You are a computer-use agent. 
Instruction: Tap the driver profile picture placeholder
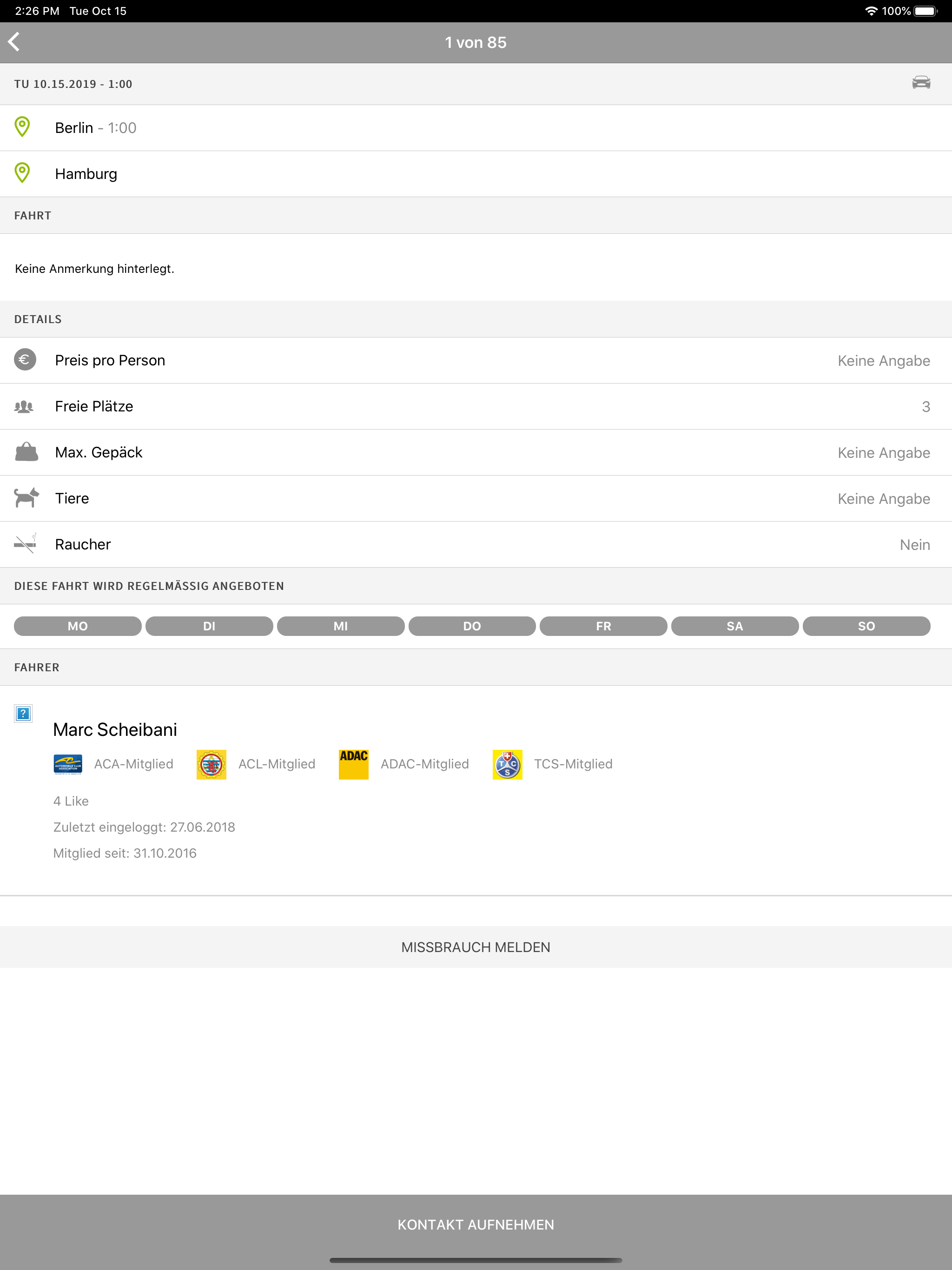pyautogui.click(x=23, y=714)
